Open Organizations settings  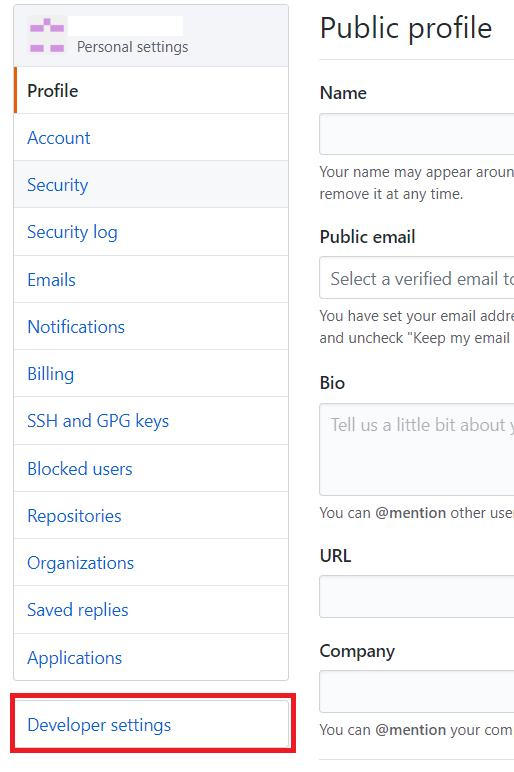[151, 563]
